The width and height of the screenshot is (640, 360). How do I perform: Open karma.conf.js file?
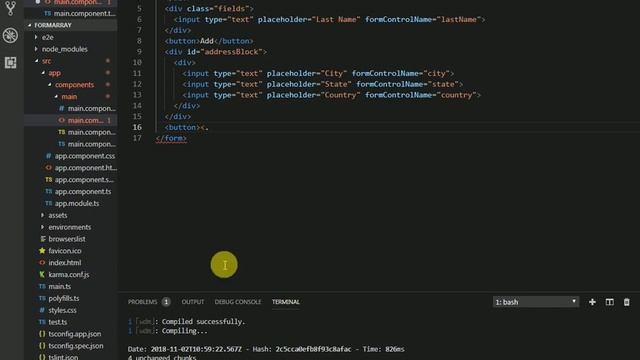71,274
